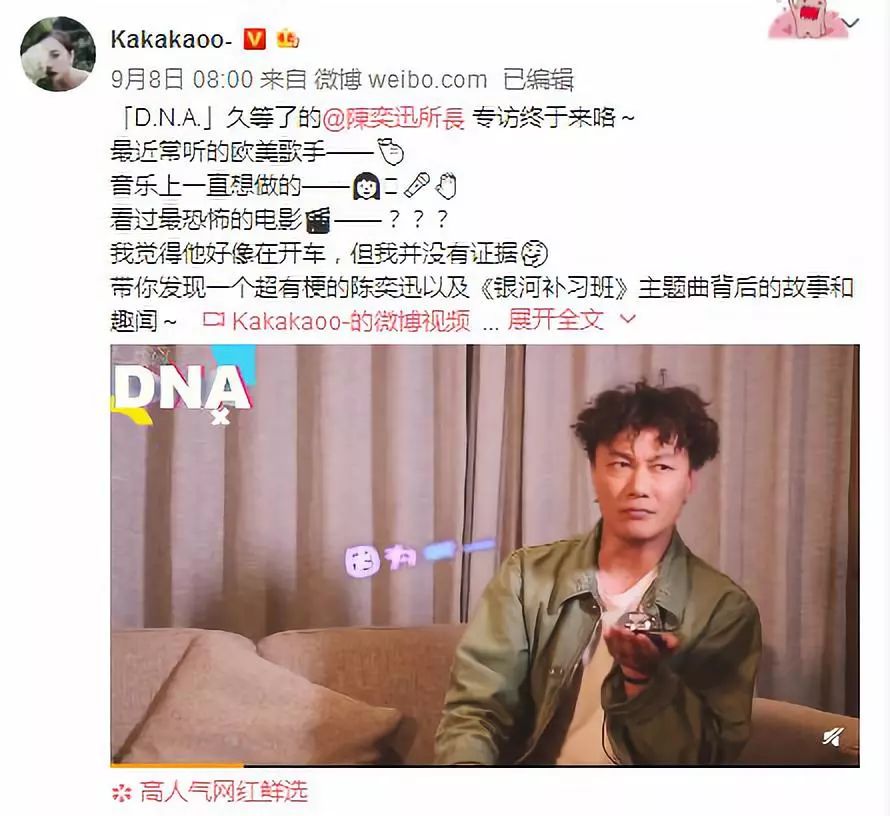Open Kakakaoo- profile avatar
Screen dimensions: 890x816
(58, 54)
